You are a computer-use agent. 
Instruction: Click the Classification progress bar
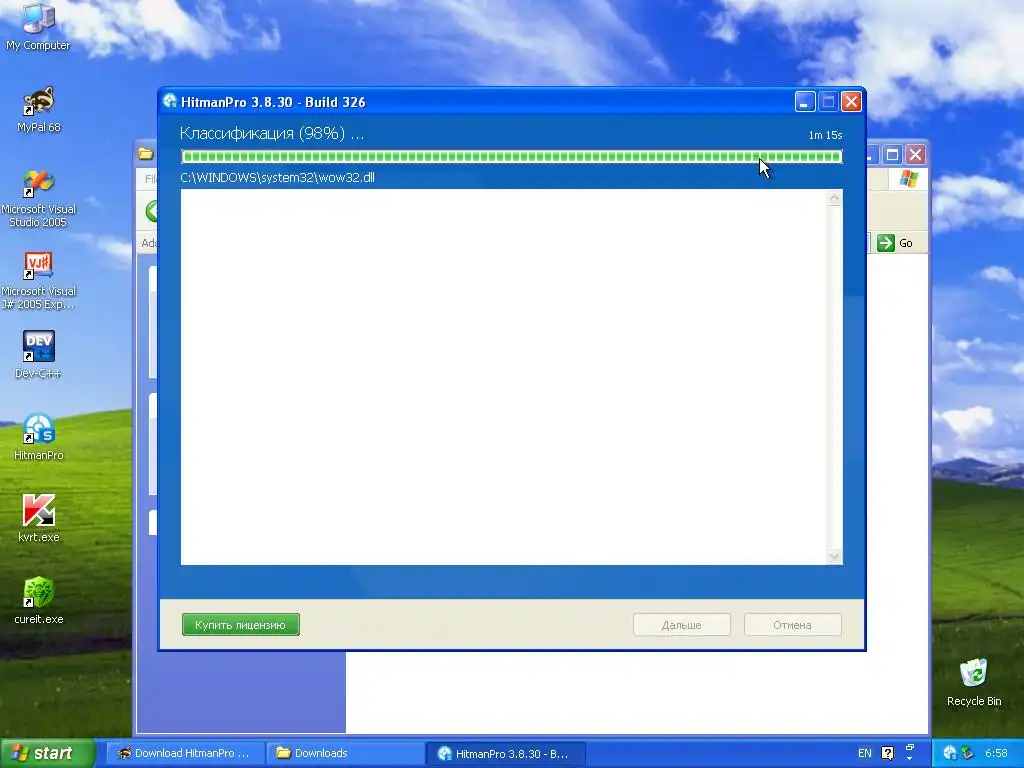tap(511, 156)
